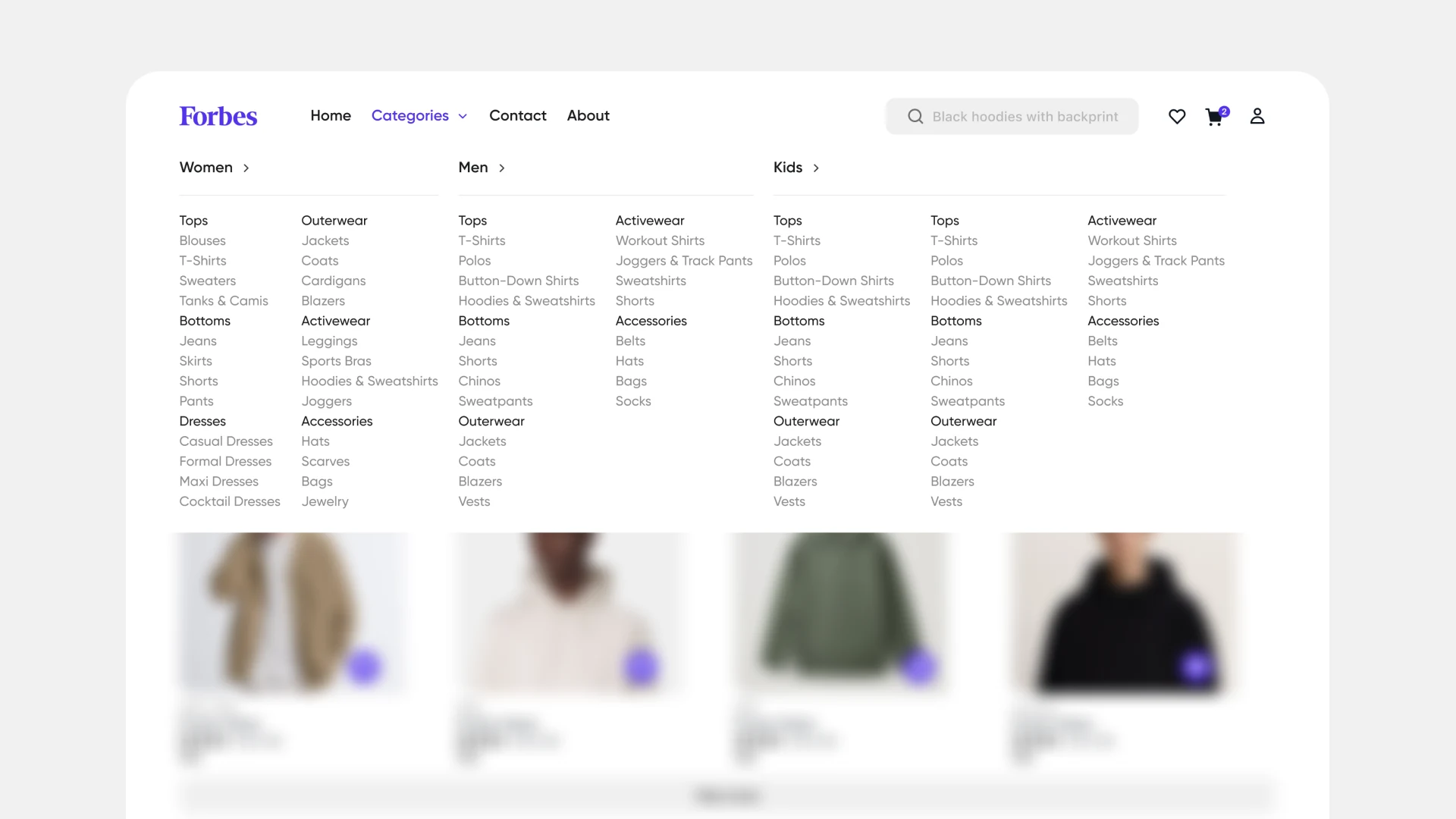Open Jewelry link
Screen dimensions: 1456x819
point(325,501)
